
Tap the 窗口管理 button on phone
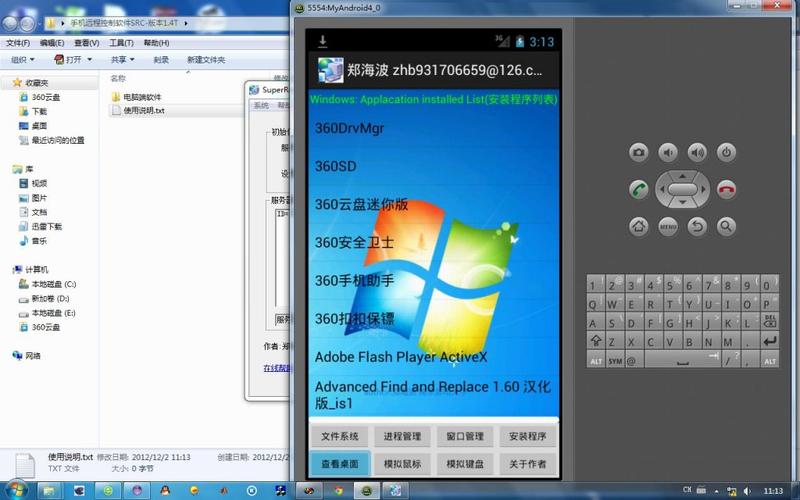tap(465, 436)
